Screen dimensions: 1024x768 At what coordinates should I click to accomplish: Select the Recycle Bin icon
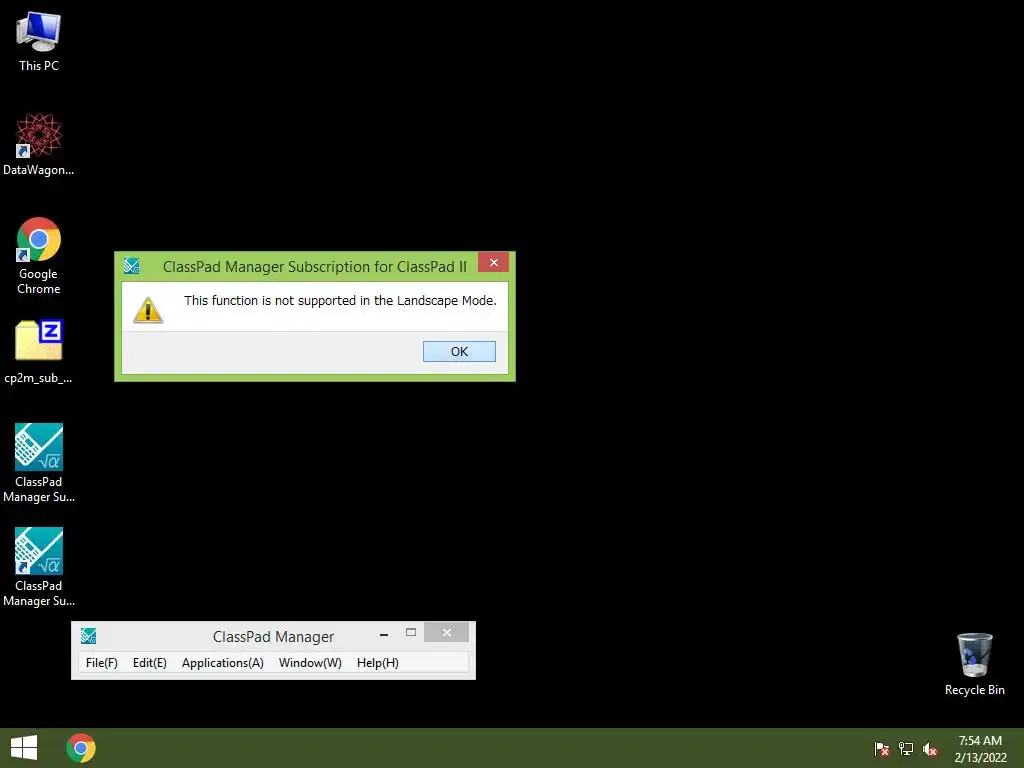click(x=974, y=664)
